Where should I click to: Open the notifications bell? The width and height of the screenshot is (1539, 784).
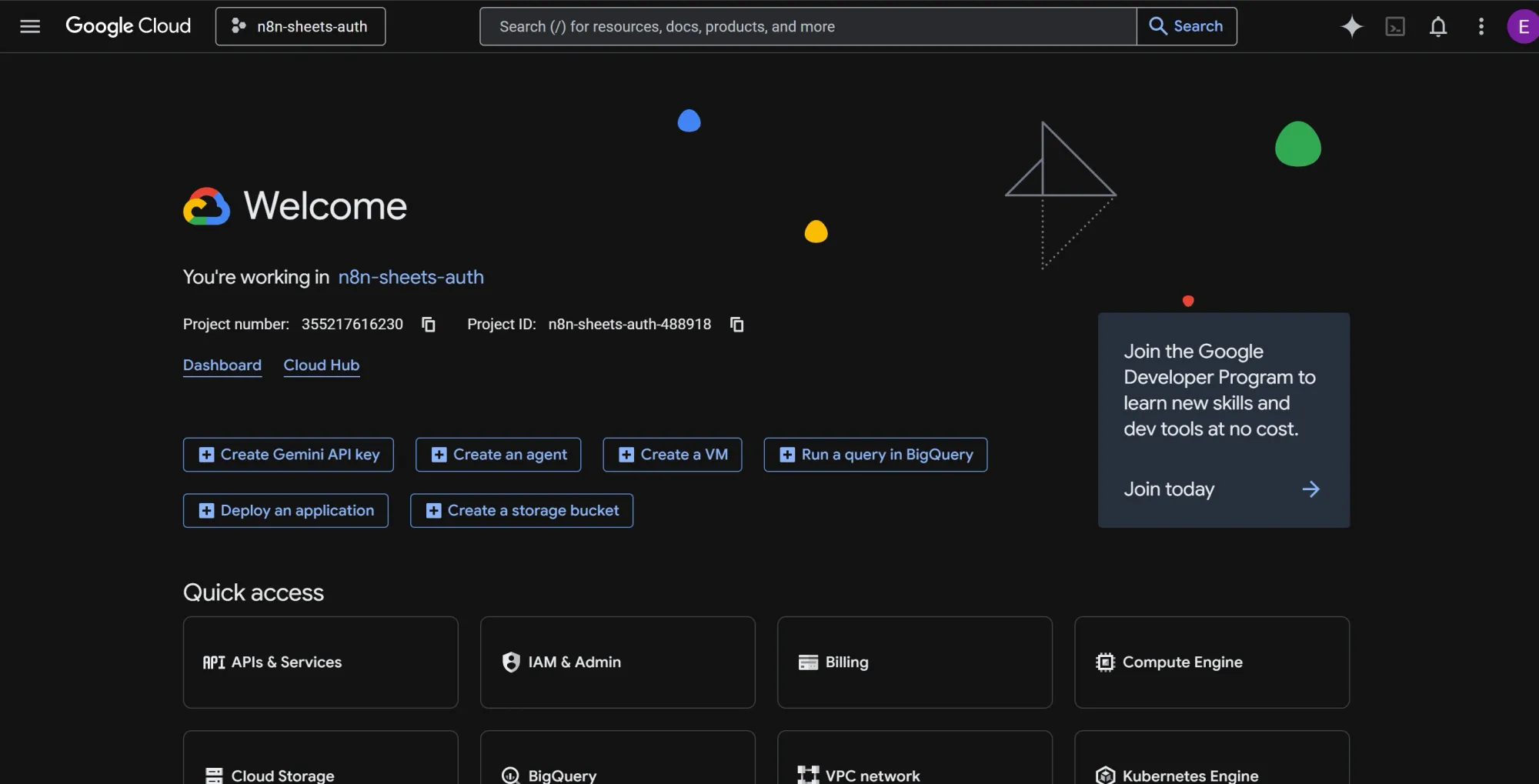(x=1438, y=26)
